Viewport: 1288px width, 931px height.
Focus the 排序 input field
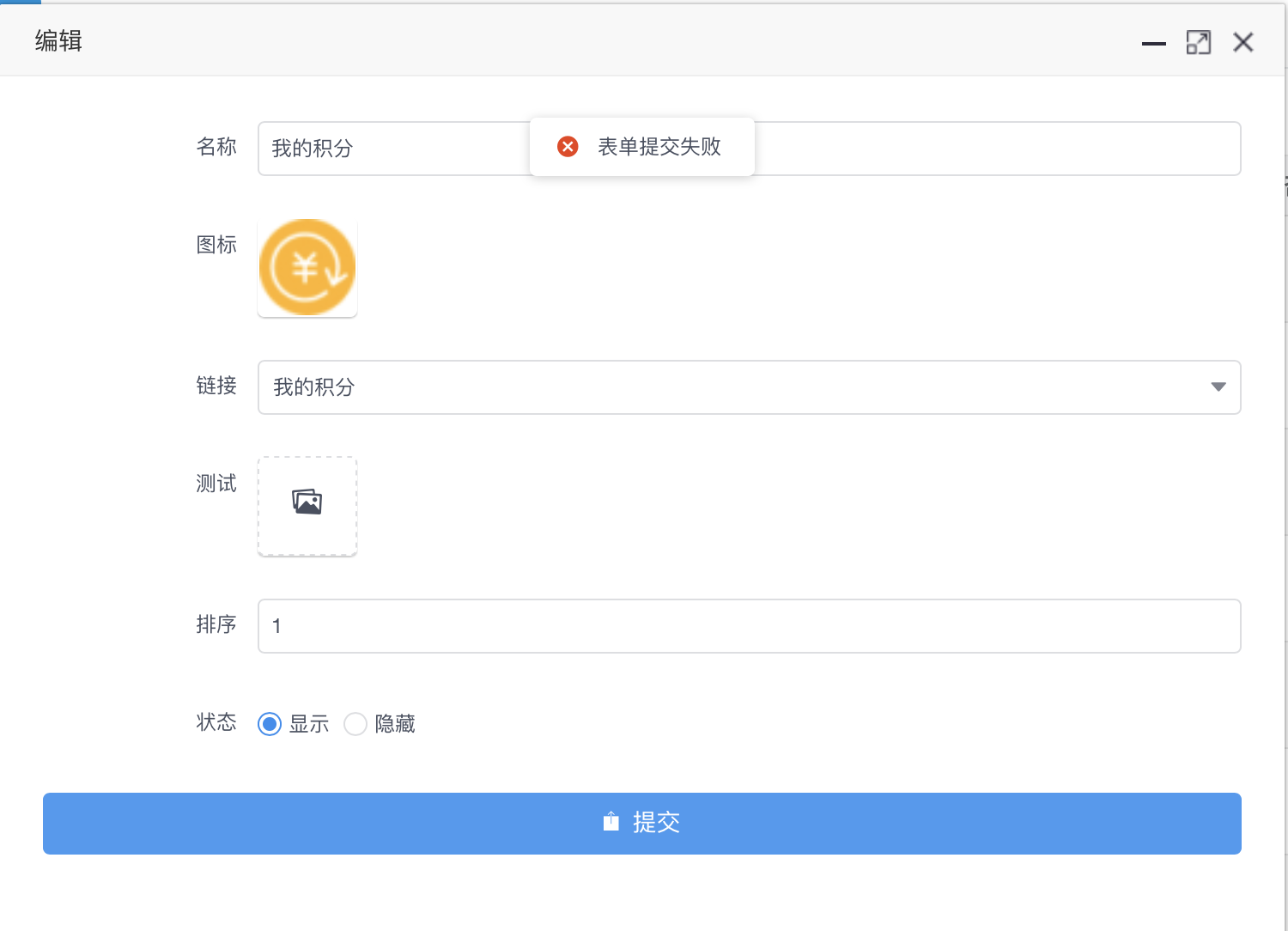750,626
